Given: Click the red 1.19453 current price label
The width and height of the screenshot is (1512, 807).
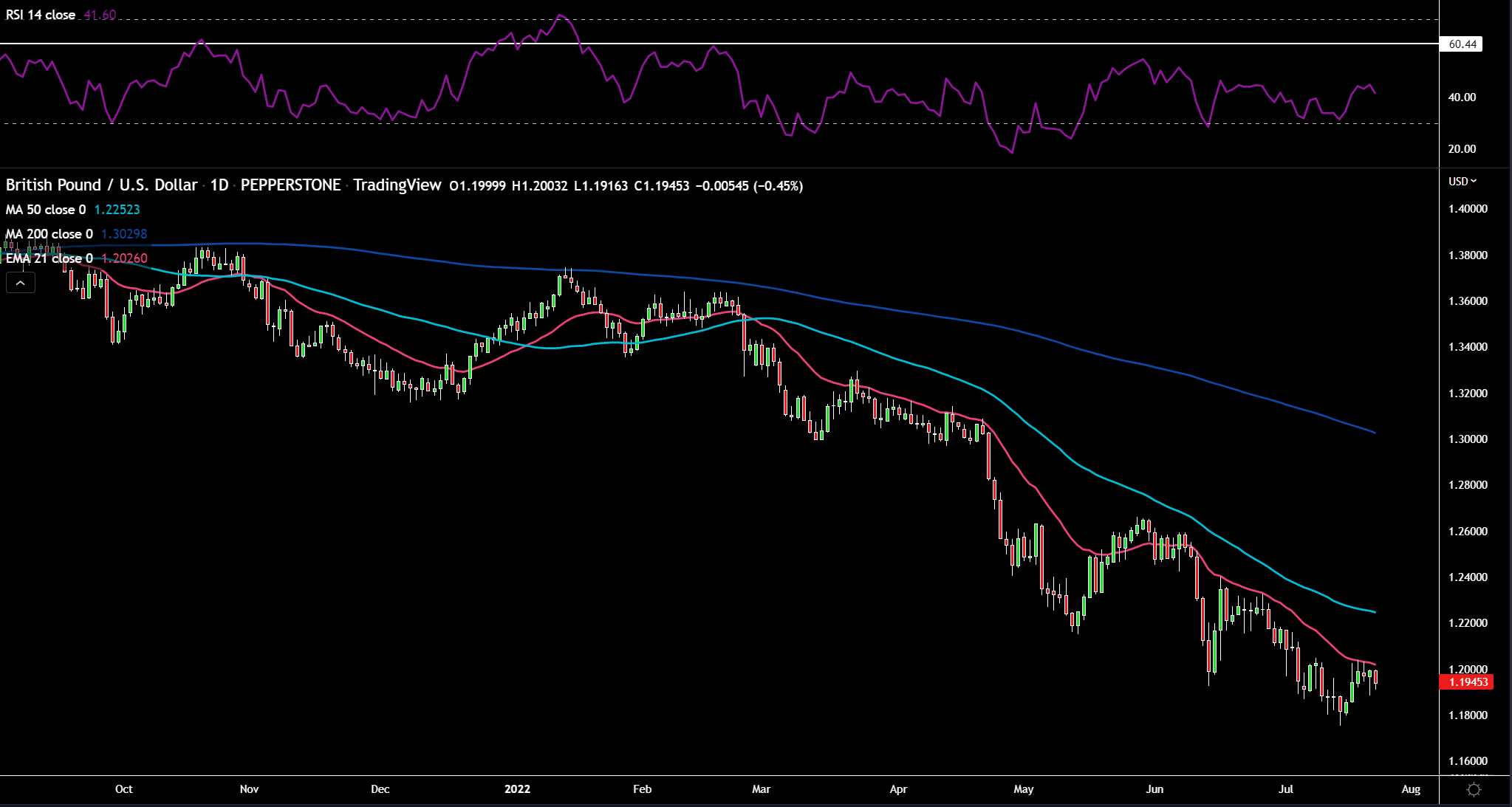Looking at the screenshot, I should (x=1467, y=682).
